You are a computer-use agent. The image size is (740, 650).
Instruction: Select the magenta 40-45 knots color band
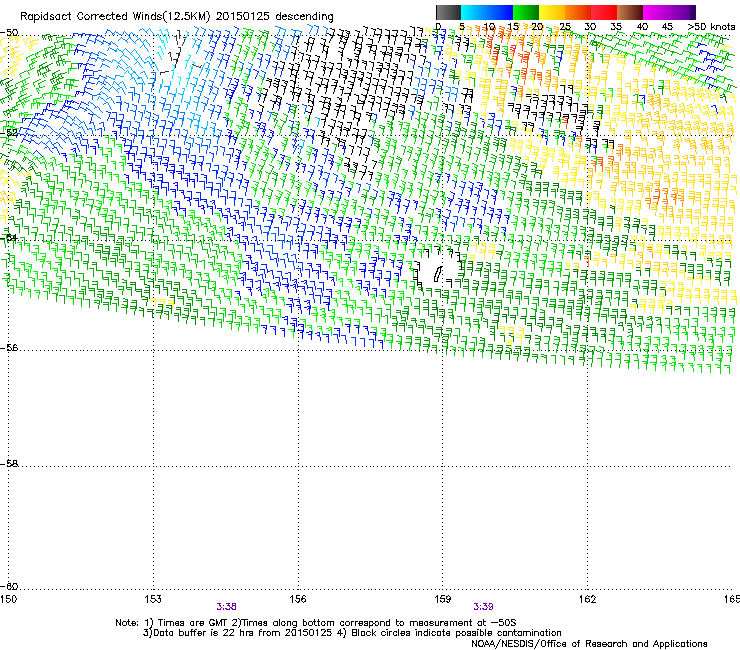pos(656,12)
